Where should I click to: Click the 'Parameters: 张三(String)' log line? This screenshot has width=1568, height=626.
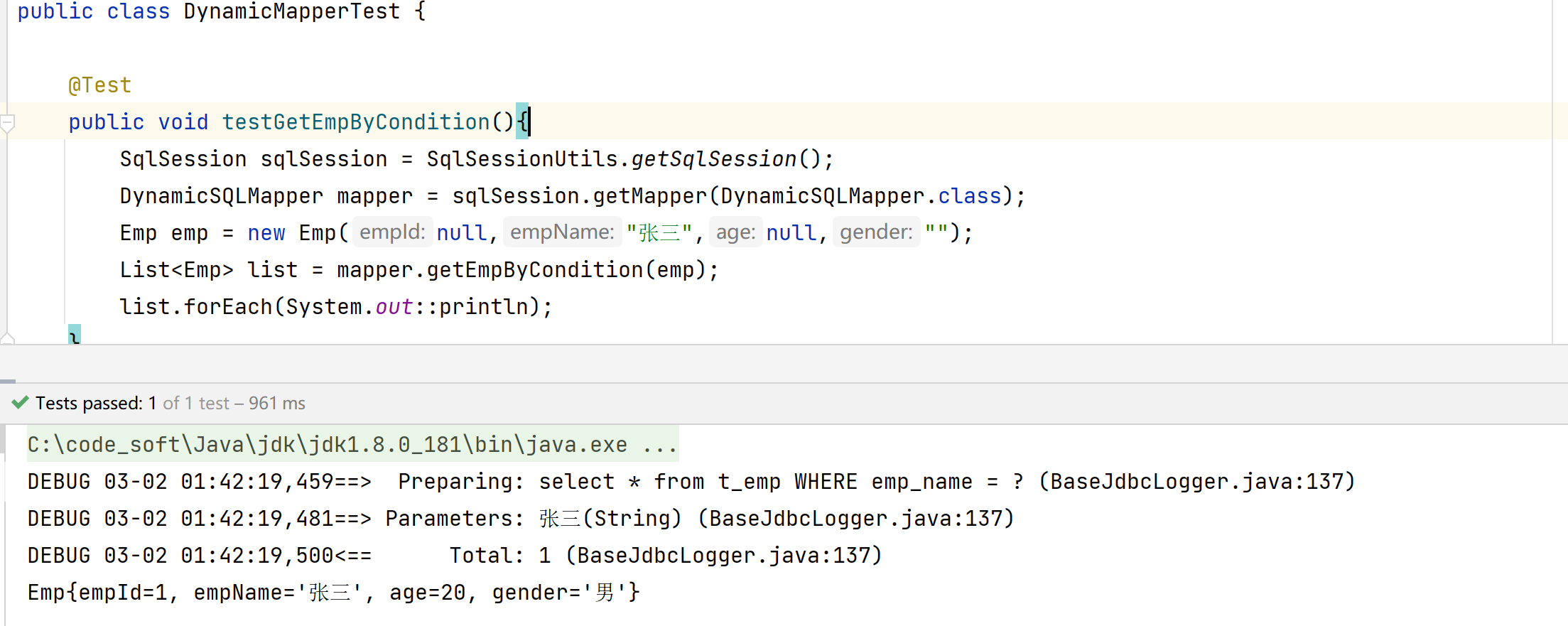(521, 519)
